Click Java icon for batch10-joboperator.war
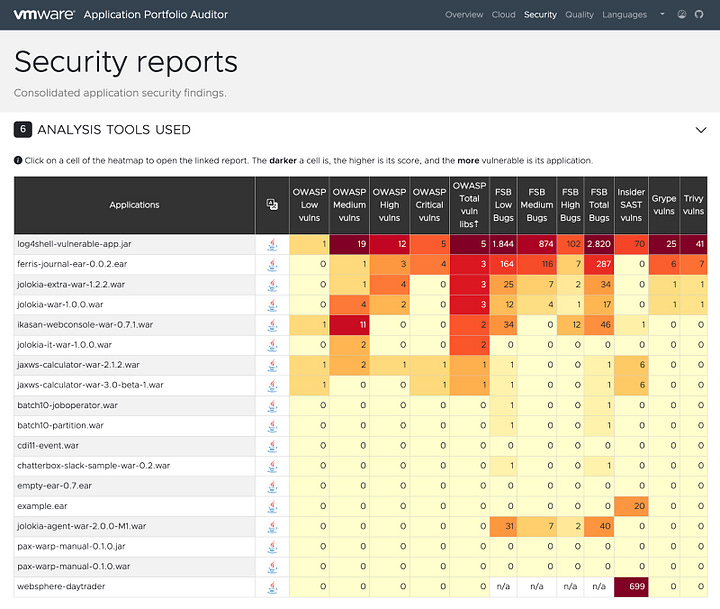 pos(272,406)
